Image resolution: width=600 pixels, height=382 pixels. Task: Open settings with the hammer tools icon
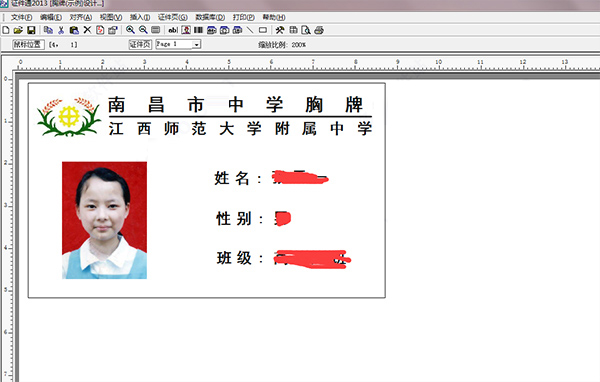click(280, 30)
